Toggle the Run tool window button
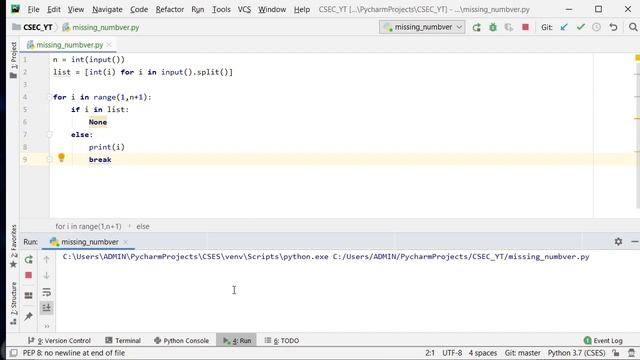 [x=237, y=340]
